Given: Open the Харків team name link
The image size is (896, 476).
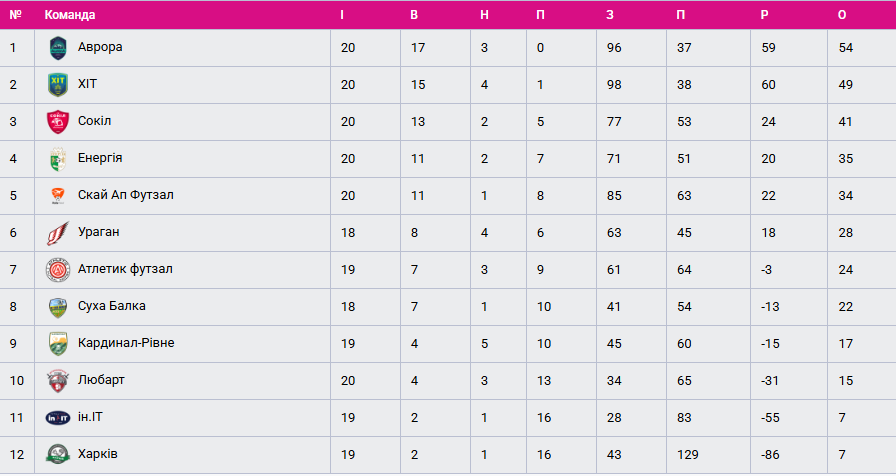Looking at the screenshot, I should [x=98, y=454].
